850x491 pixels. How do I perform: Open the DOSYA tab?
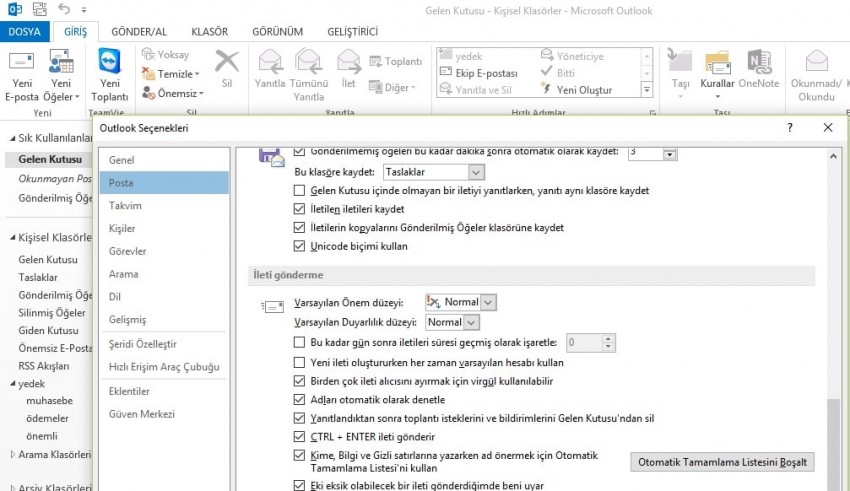24,31
